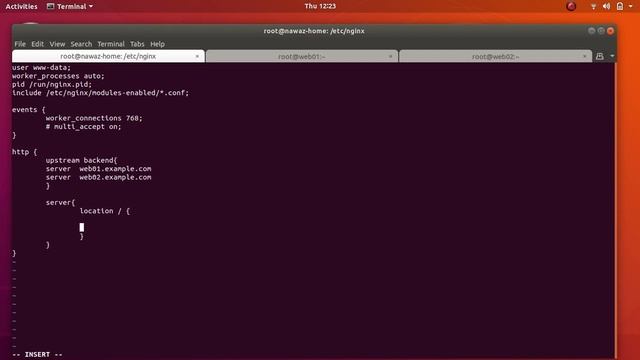The image size is (640, 360).
Task: Click the 'http {' line
Action: coord(24,152)
